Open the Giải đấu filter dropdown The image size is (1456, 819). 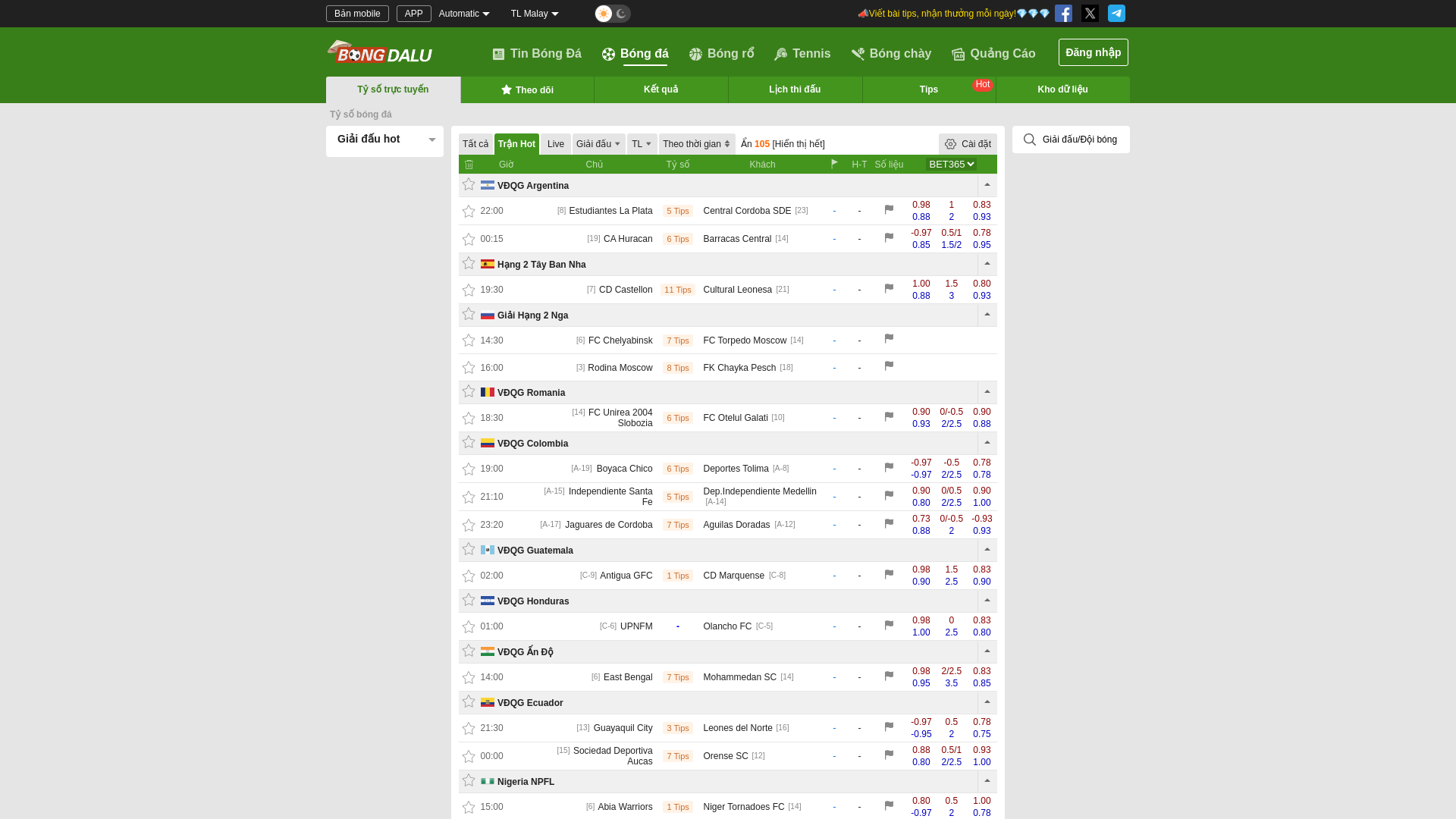(598, 144)
